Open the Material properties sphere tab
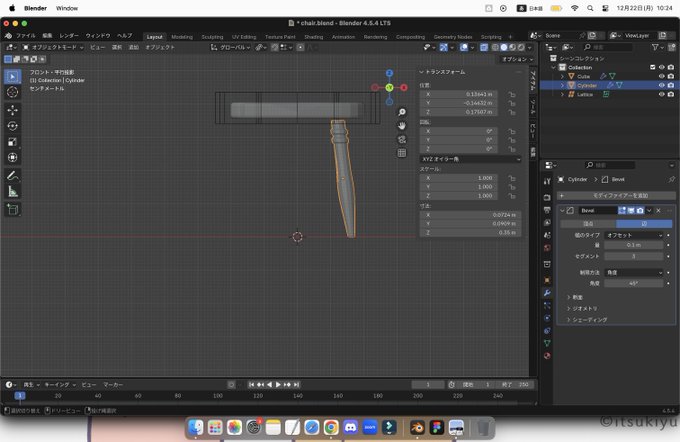 [x=547, y=356]
